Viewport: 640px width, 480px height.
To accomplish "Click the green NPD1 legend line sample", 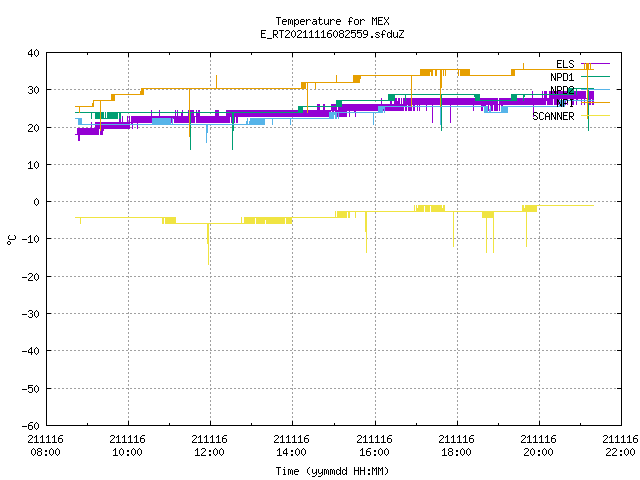I will [x=596, y=76].
